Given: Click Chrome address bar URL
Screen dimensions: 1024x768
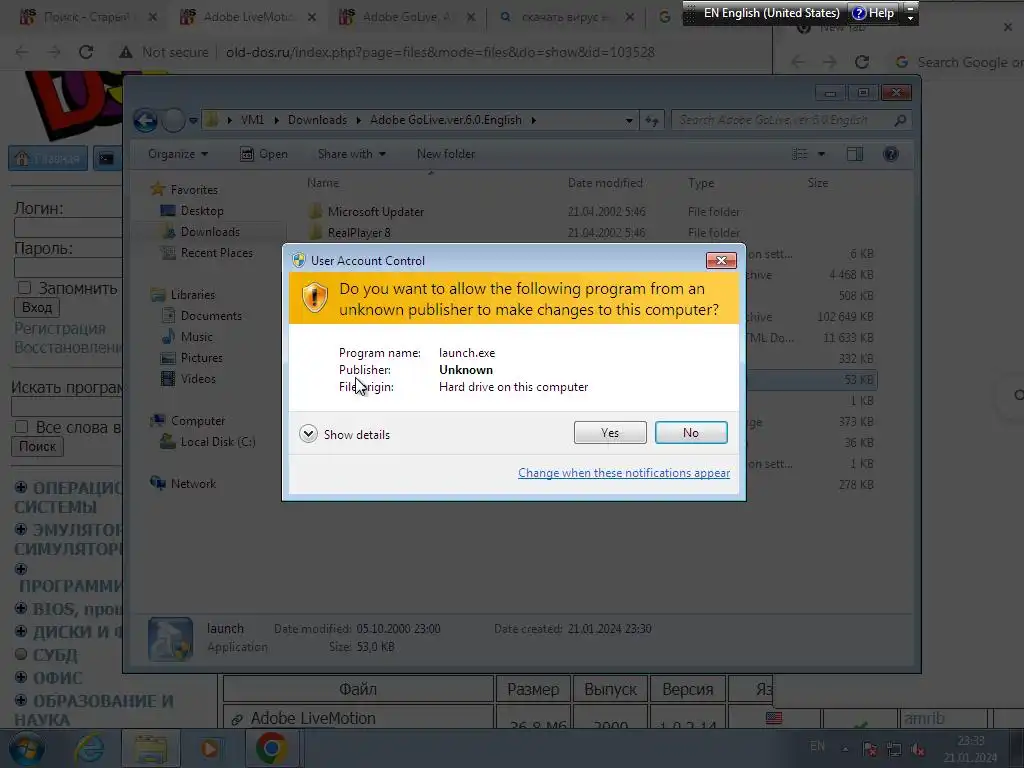Looking at the screenshot, I should (x=440, y=52).
